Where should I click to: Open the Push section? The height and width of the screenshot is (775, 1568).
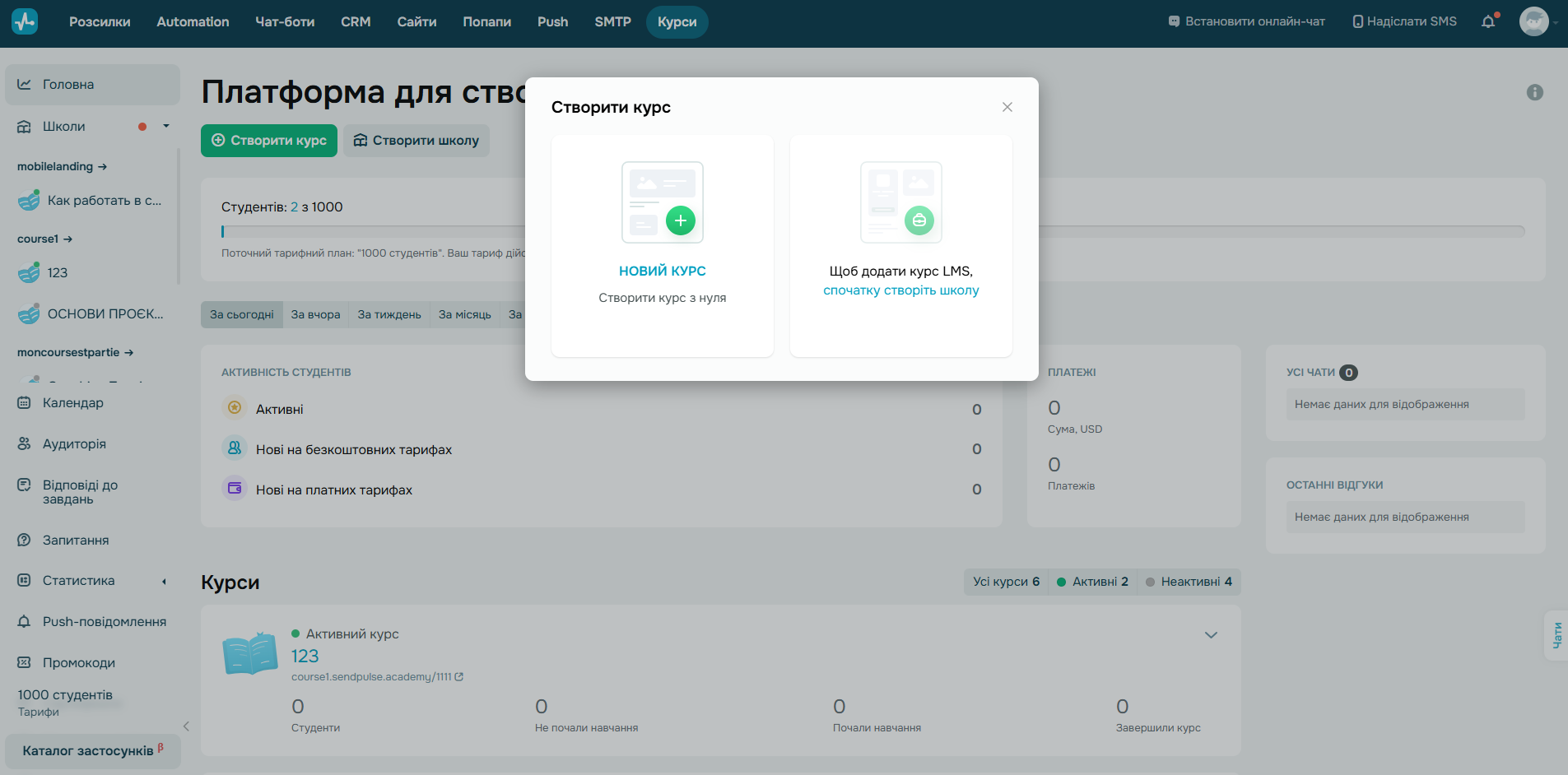tap(552, 22)
